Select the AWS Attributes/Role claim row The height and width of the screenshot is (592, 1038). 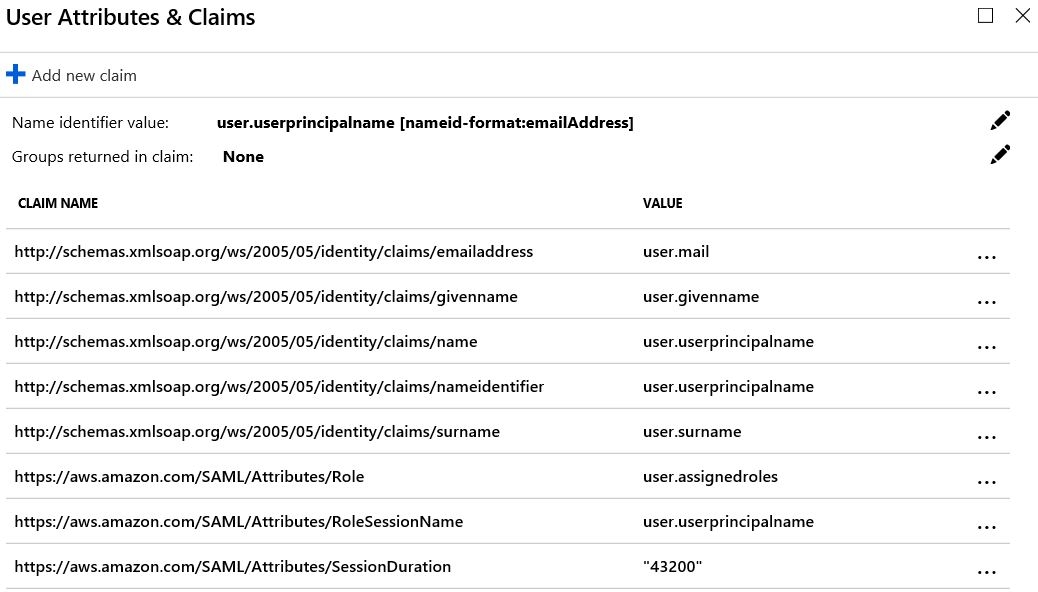coord(508,477)
